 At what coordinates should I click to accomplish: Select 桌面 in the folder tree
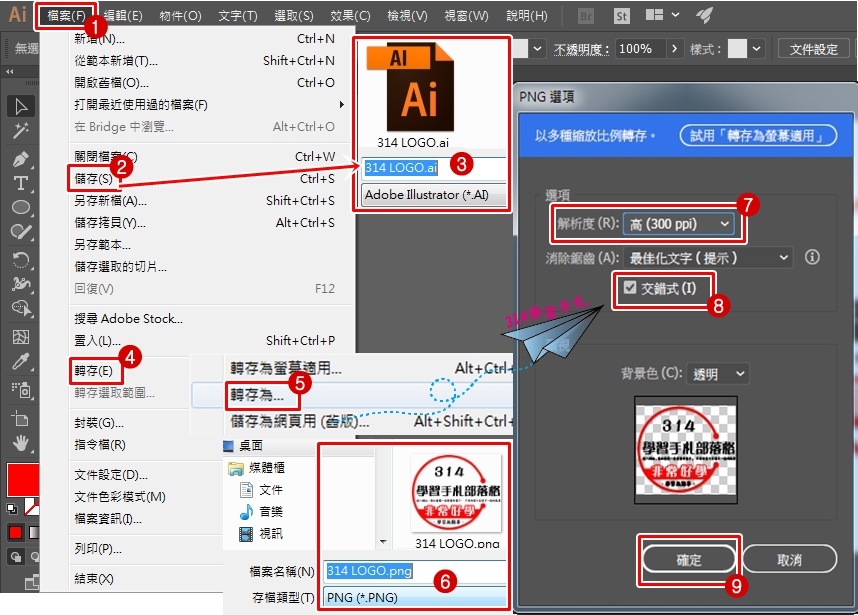pyautogui.click(x=244, y=445)
